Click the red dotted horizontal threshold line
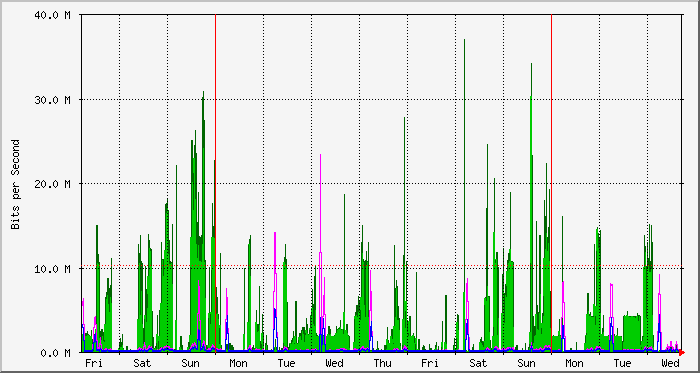Image resolution: width=700 pixels, height=373 pixels. [382, 266]
